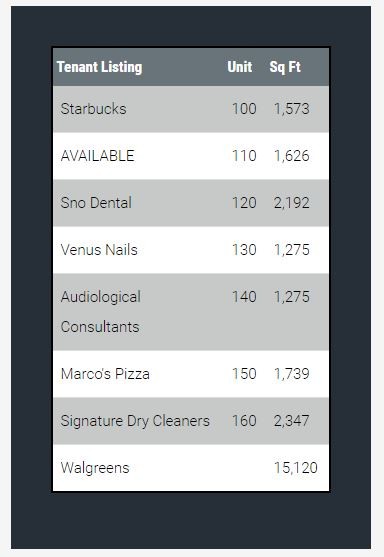Click unit number 150

244,374
